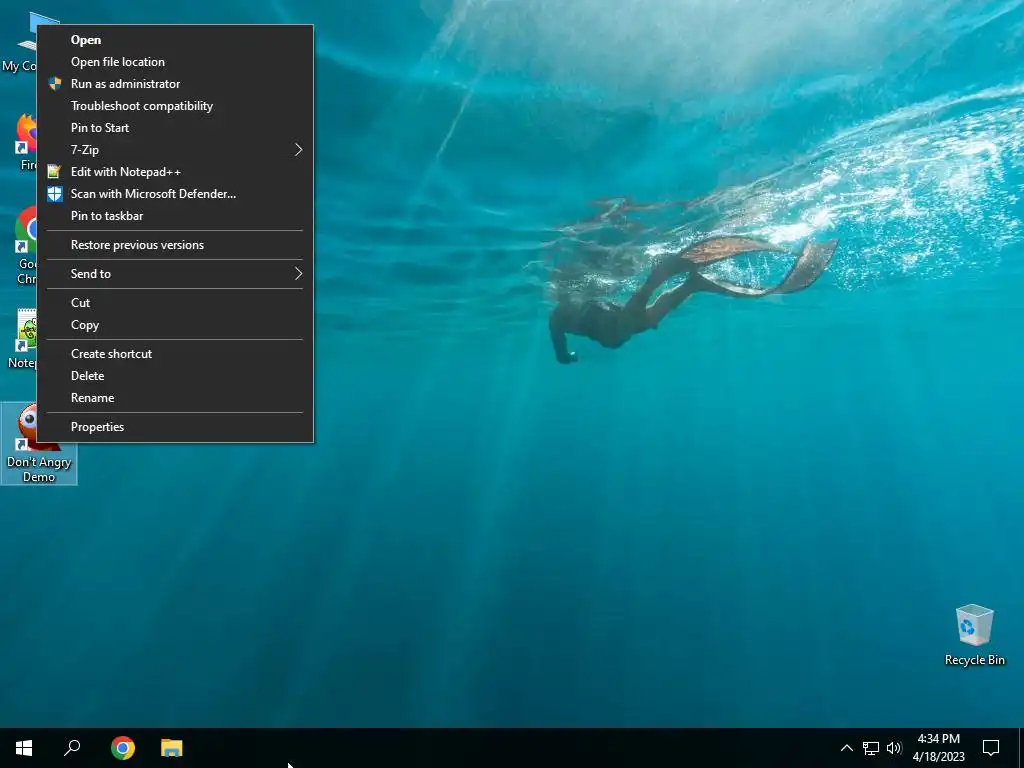The height and width of the screenshot is (768, 1024).
Task: Launch Chrome from the taskbar
Action: 123,748
